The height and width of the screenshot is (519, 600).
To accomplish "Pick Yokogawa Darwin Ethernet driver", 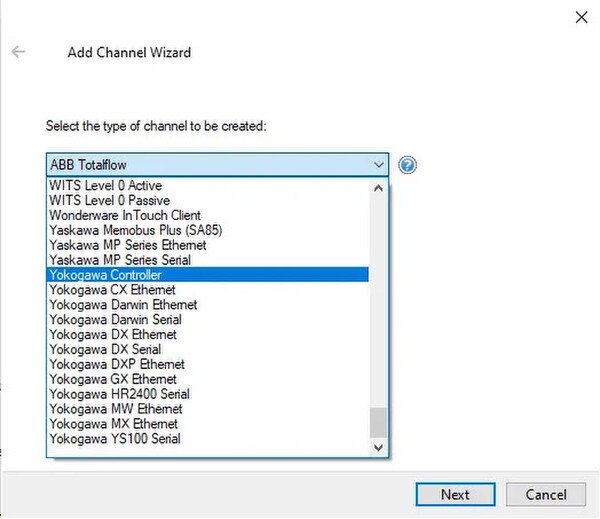I will click(208, 305).
